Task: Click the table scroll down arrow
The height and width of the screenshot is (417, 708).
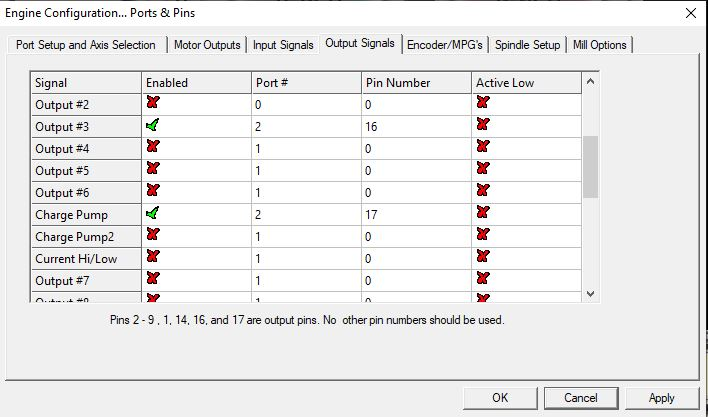Action: tap(590, 294)
